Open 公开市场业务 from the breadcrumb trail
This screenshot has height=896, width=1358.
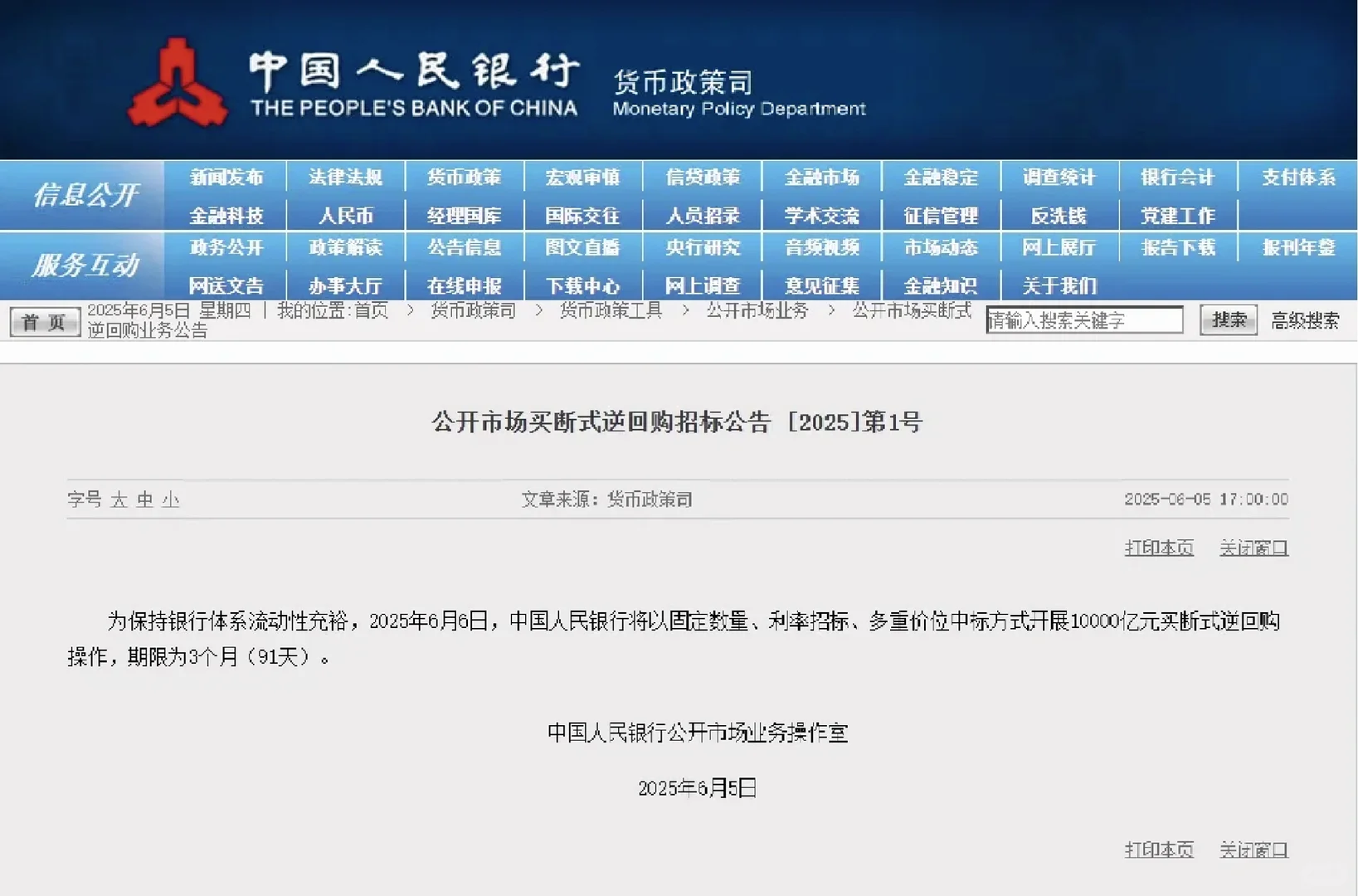[756, 311]
